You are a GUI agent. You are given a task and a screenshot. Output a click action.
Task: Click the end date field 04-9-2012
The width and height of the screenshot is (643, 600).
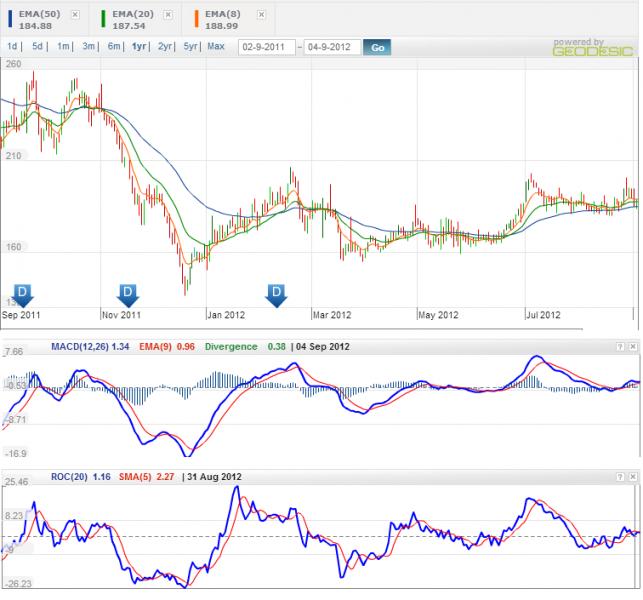[332, 47]
